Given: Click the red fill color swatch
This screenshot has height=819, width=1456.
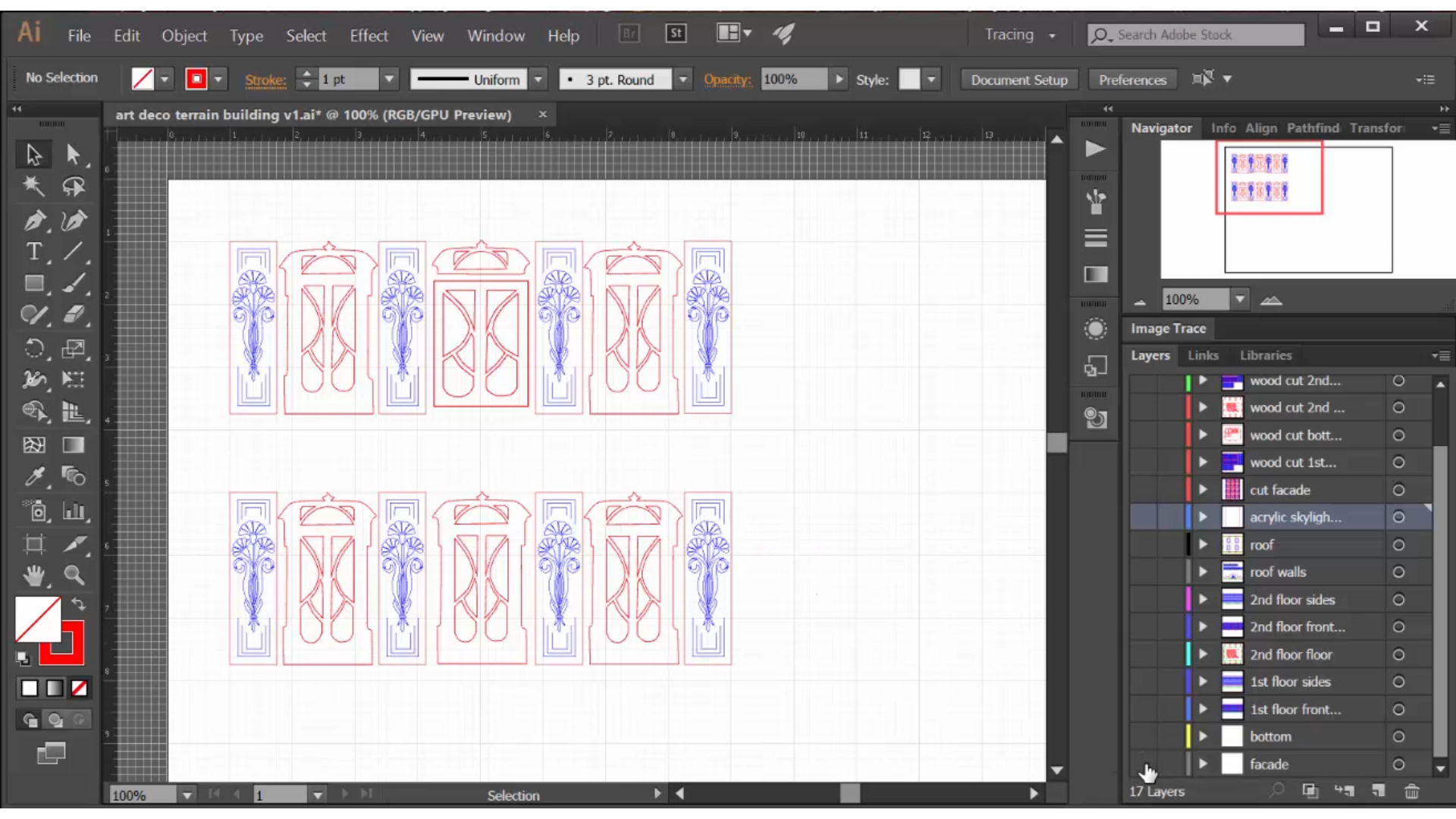Looking at the screenshot, I should coord(196,79).
